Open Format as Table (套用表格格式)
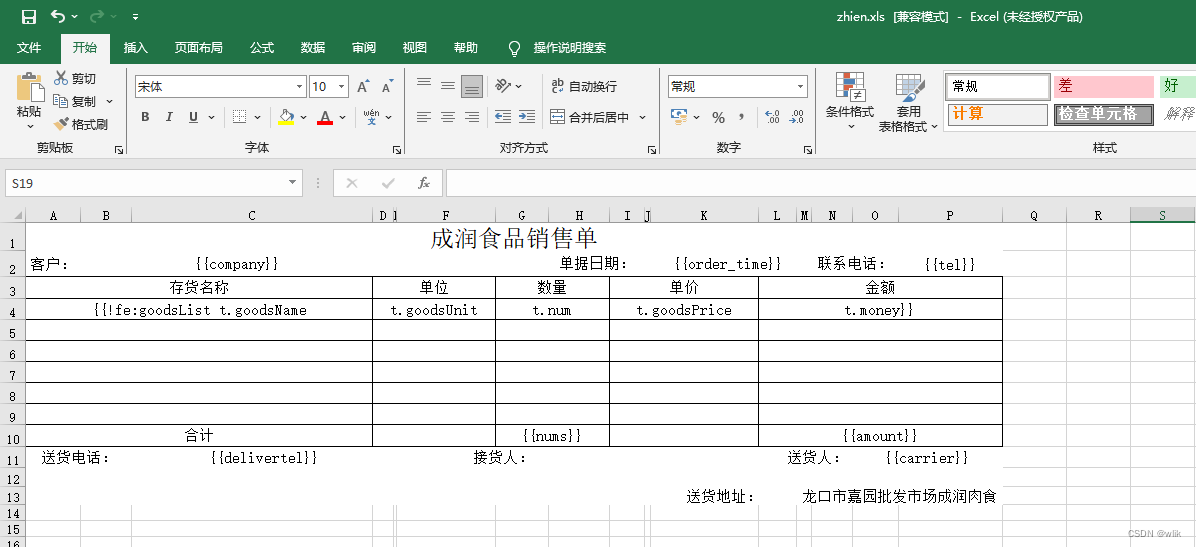Screen dimensions: 1196x547 click(908, 102)
